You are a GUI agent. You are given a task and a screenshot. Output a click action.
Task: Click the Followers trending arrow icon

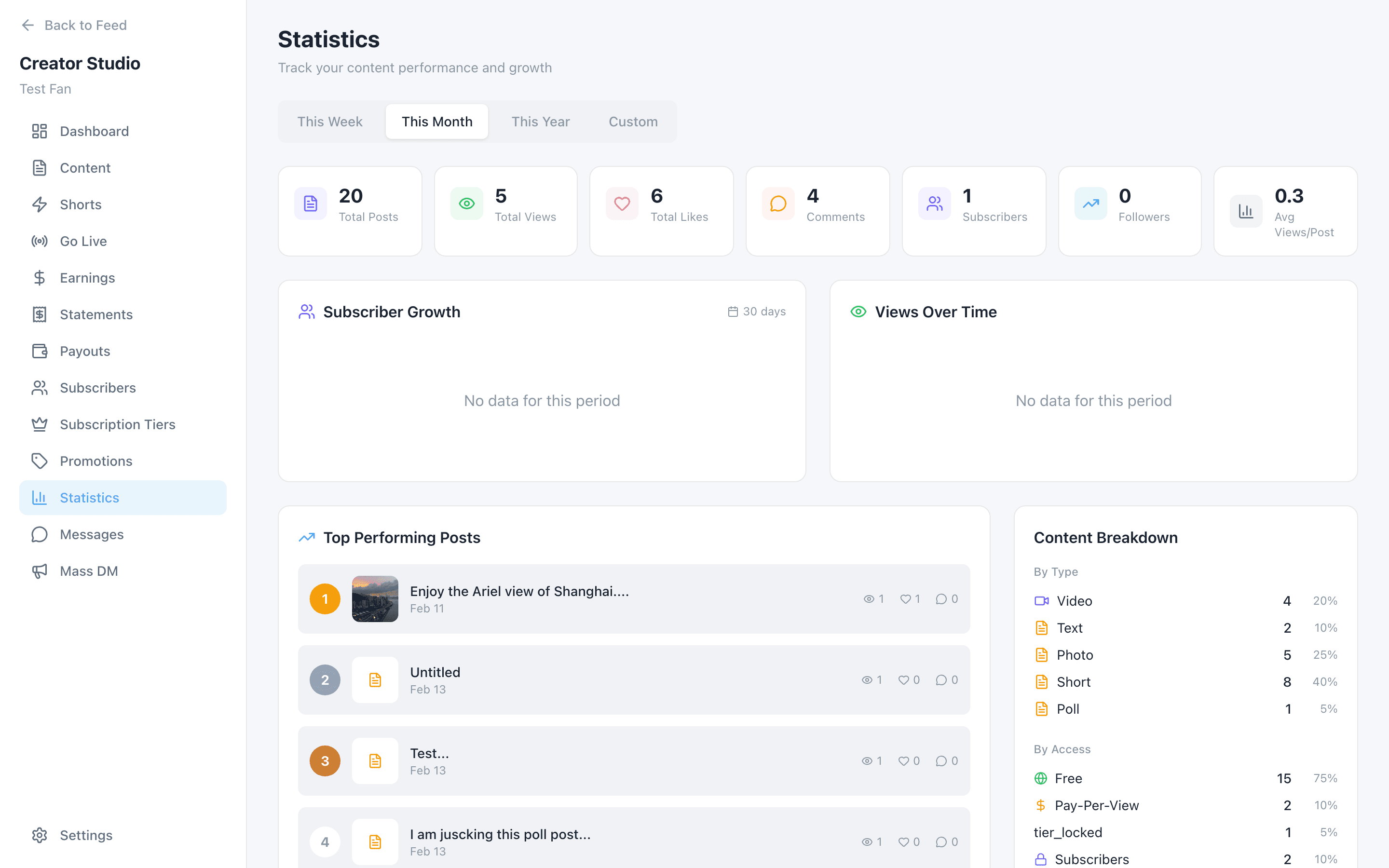1090,204
